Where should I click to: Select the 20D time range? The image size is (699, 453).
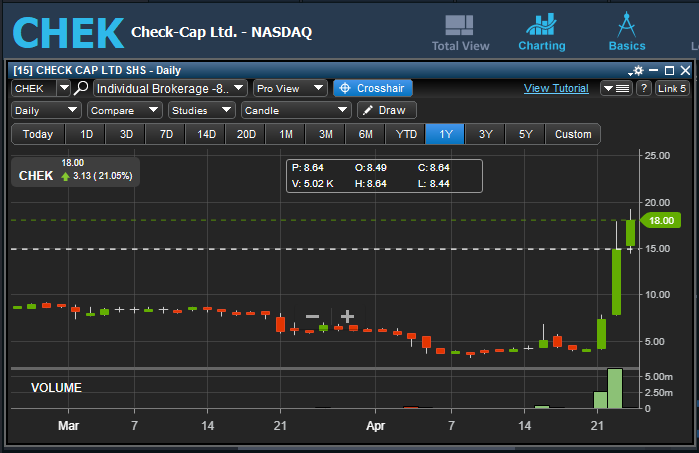click(x=246, y=134)
